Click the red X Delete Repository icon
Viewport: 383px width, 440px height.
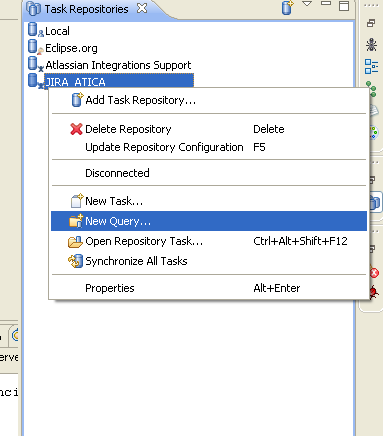(76, 129)
